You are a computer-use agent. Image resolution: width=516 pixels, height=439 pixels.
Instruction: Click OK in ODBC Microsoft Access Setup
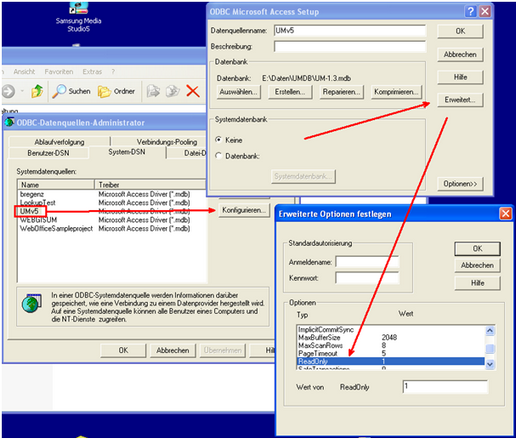coord(460,31)
